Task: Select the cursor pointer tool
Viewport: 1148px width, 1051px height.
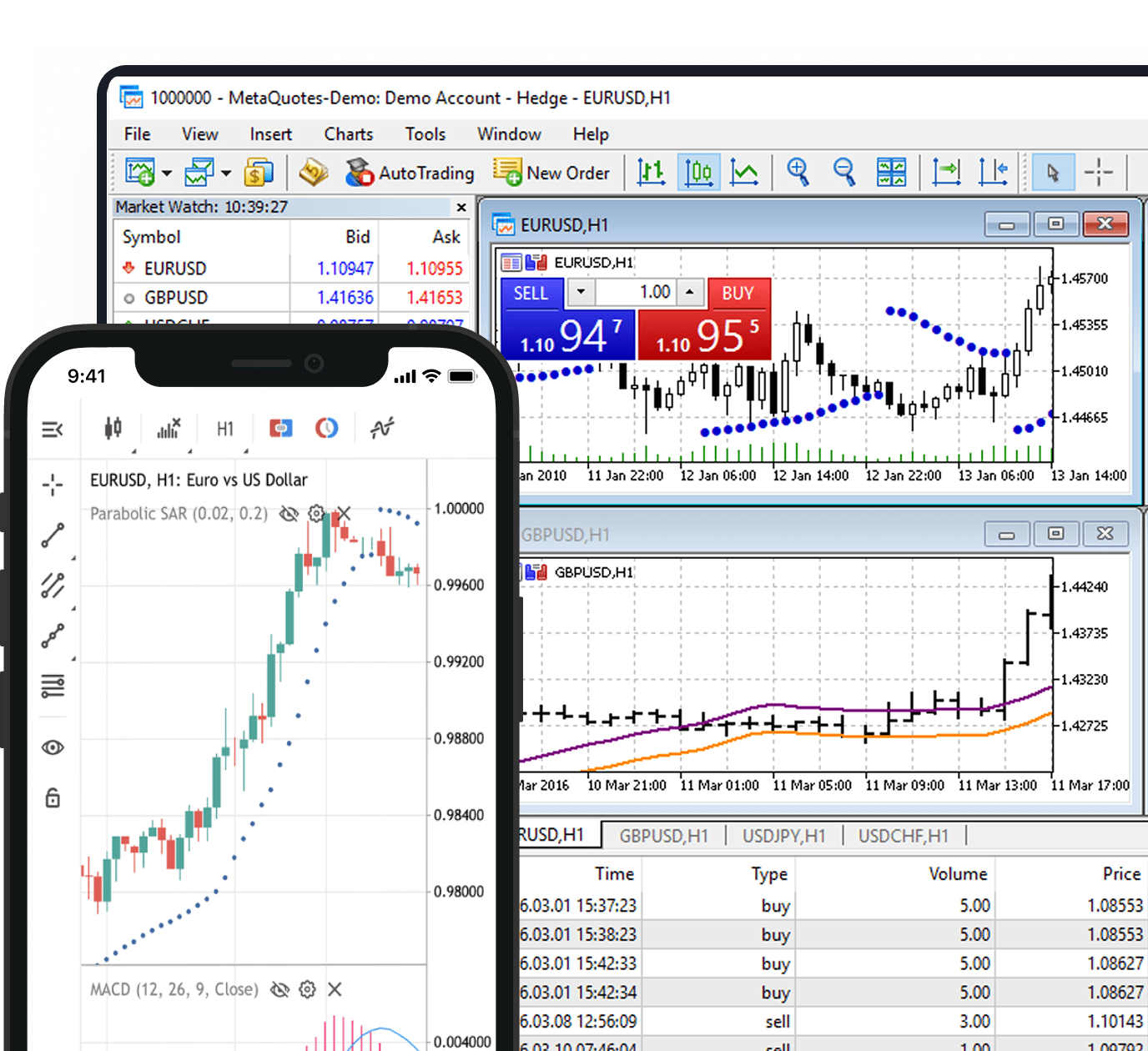Action: (1052, 173)
